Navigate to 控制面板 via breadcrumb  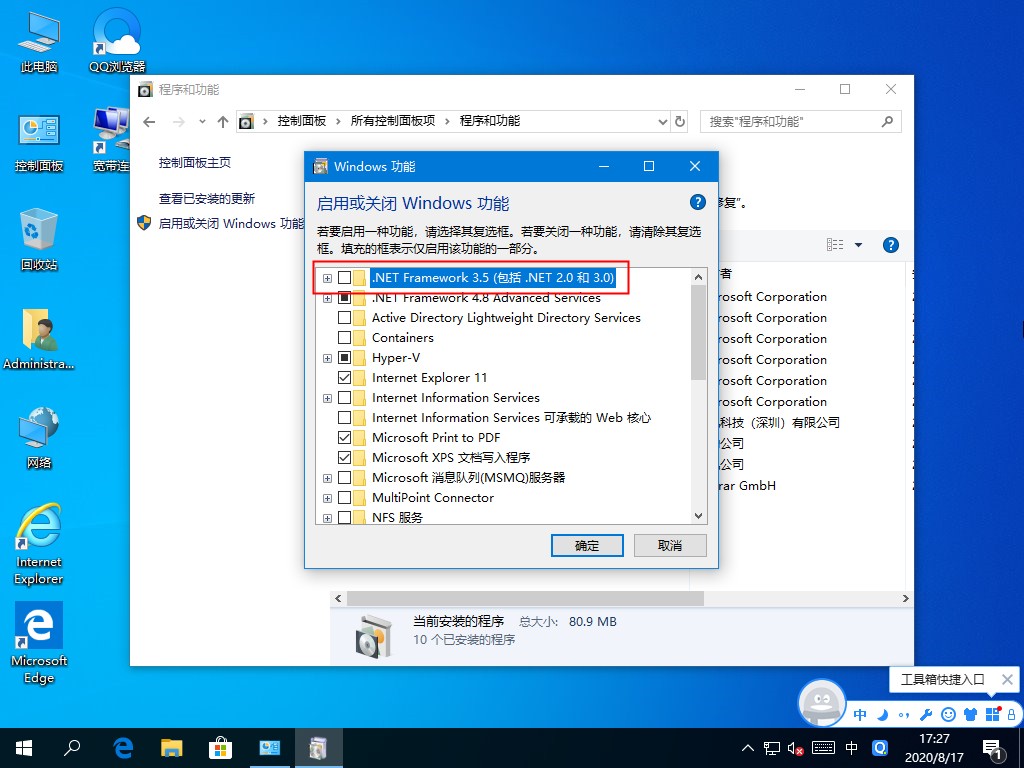(302, 121)
